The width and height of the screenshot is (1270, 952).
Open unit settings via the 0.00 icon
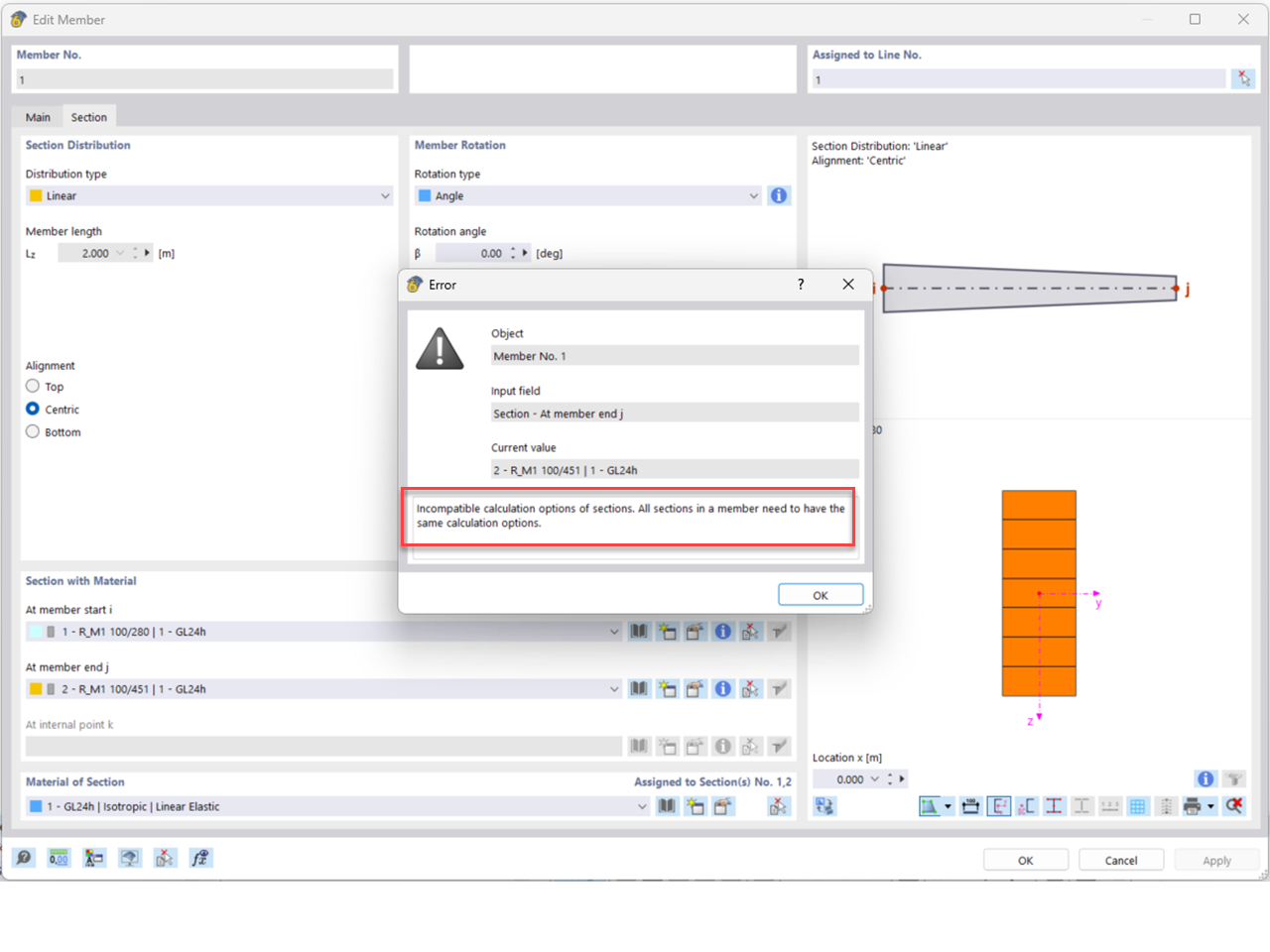[x=59, y=858]
